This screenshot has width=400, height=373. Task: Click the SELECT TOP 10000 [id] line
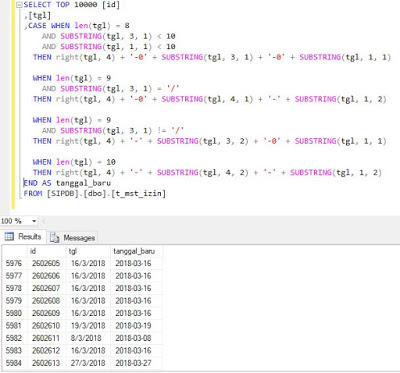coord(72,5)
